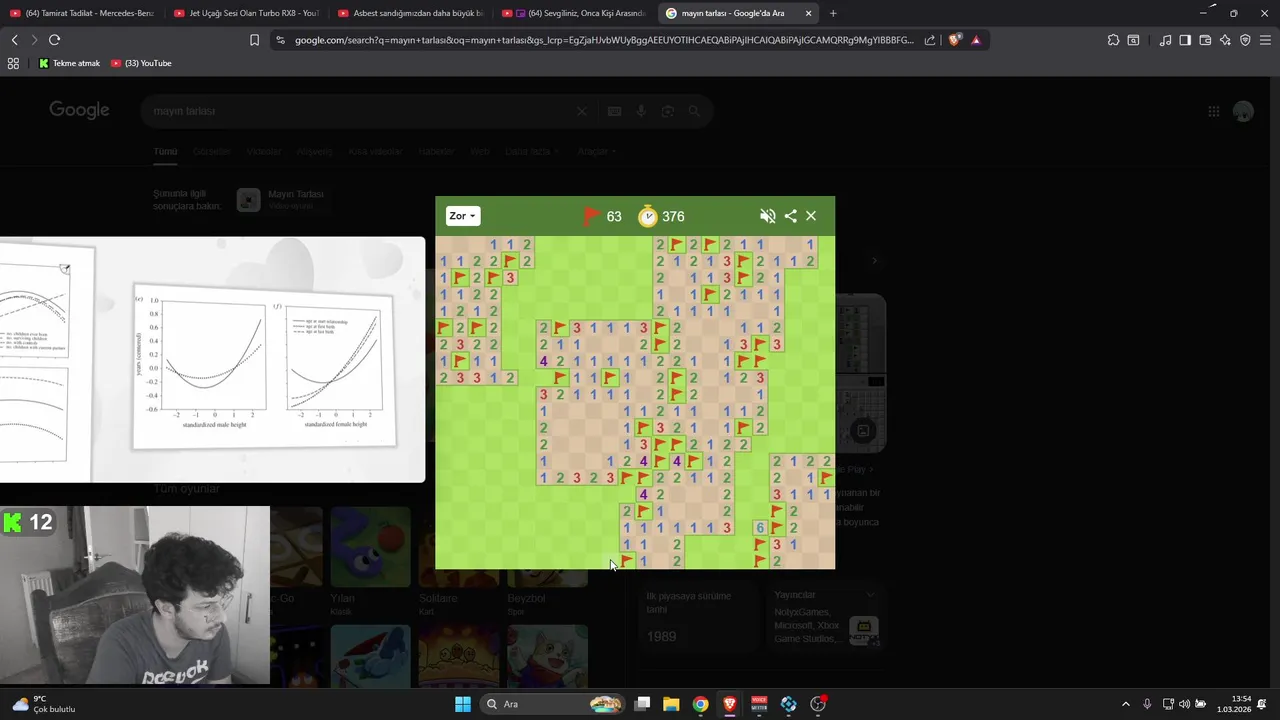Click the revealed cell showing number 6
The width and height of the screenshot is (1280, 720).
(x=760, y=528)
